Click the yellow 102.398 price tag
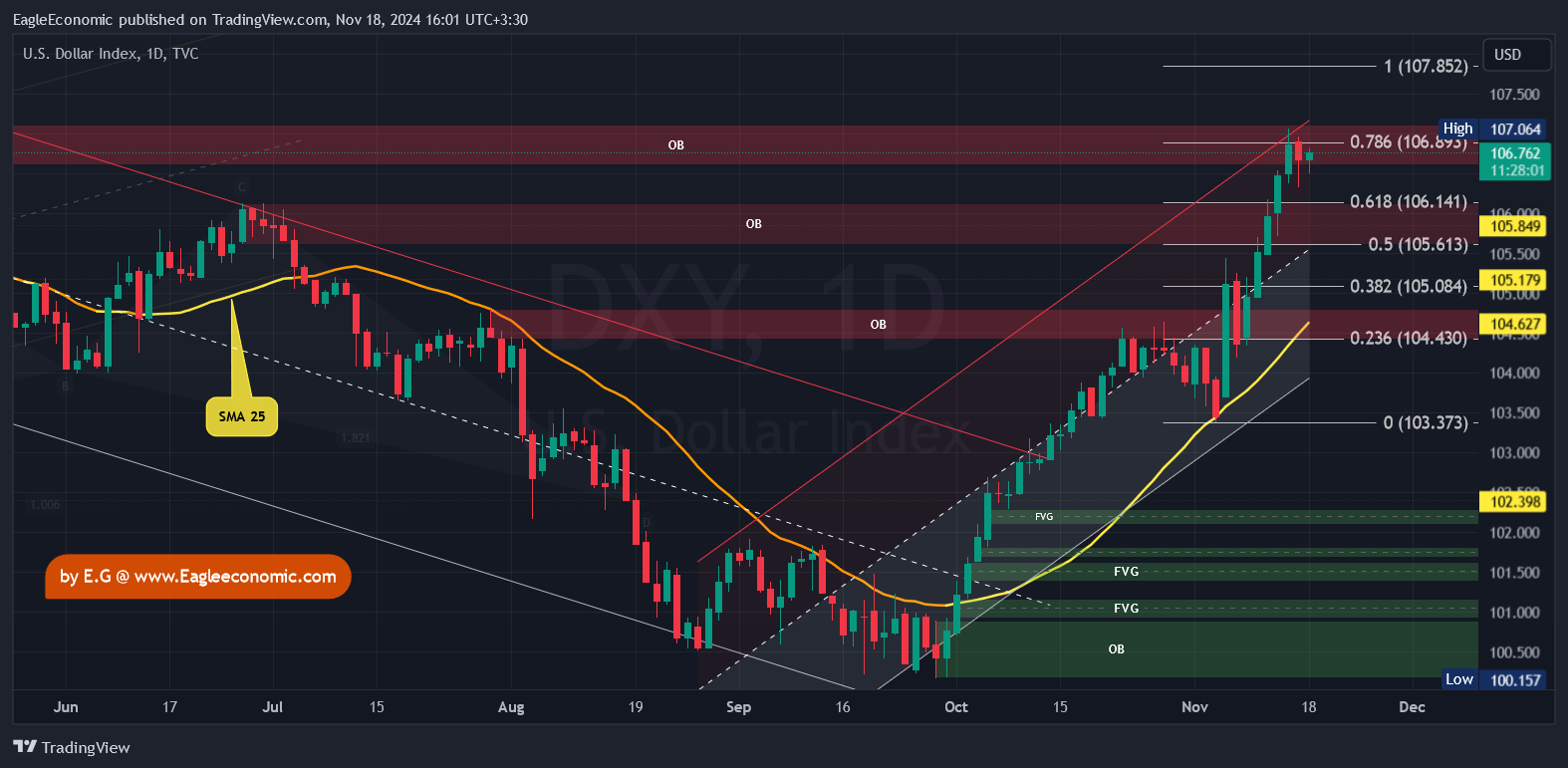The width and height of the screenshot is (1568, 768). tap(1515, 502)
